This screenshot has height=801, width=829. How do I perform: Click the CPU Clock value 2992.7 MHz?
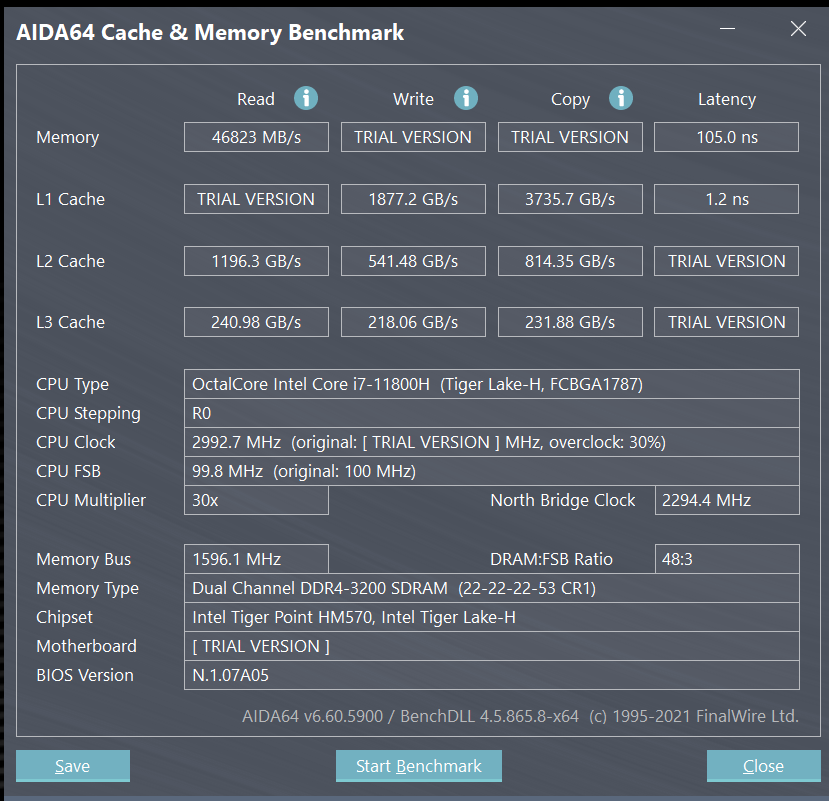point(492,443)
